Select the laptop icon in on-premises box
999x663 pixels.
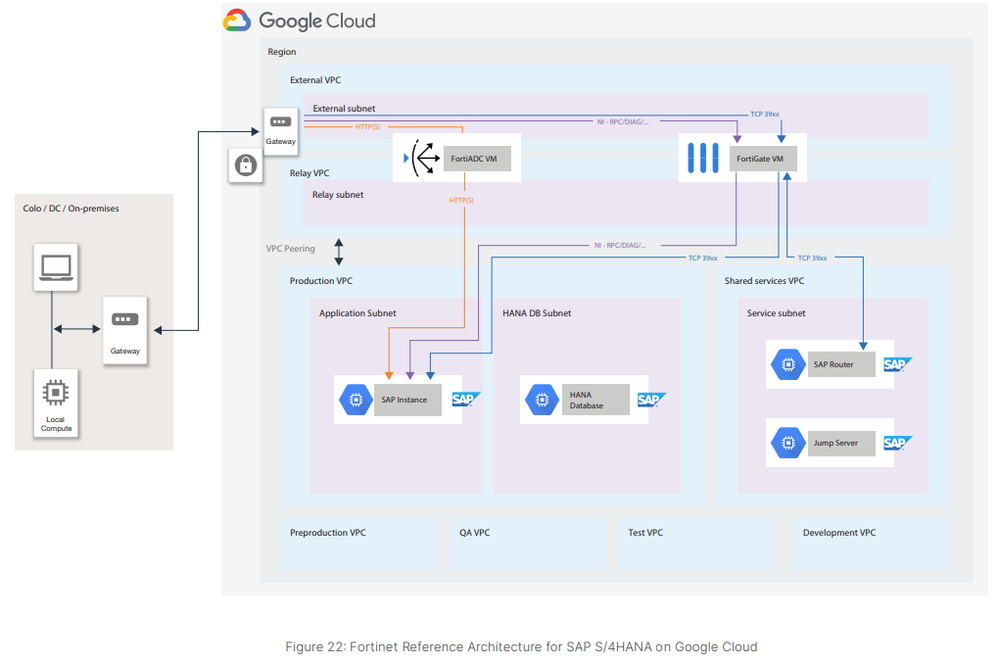56,267
